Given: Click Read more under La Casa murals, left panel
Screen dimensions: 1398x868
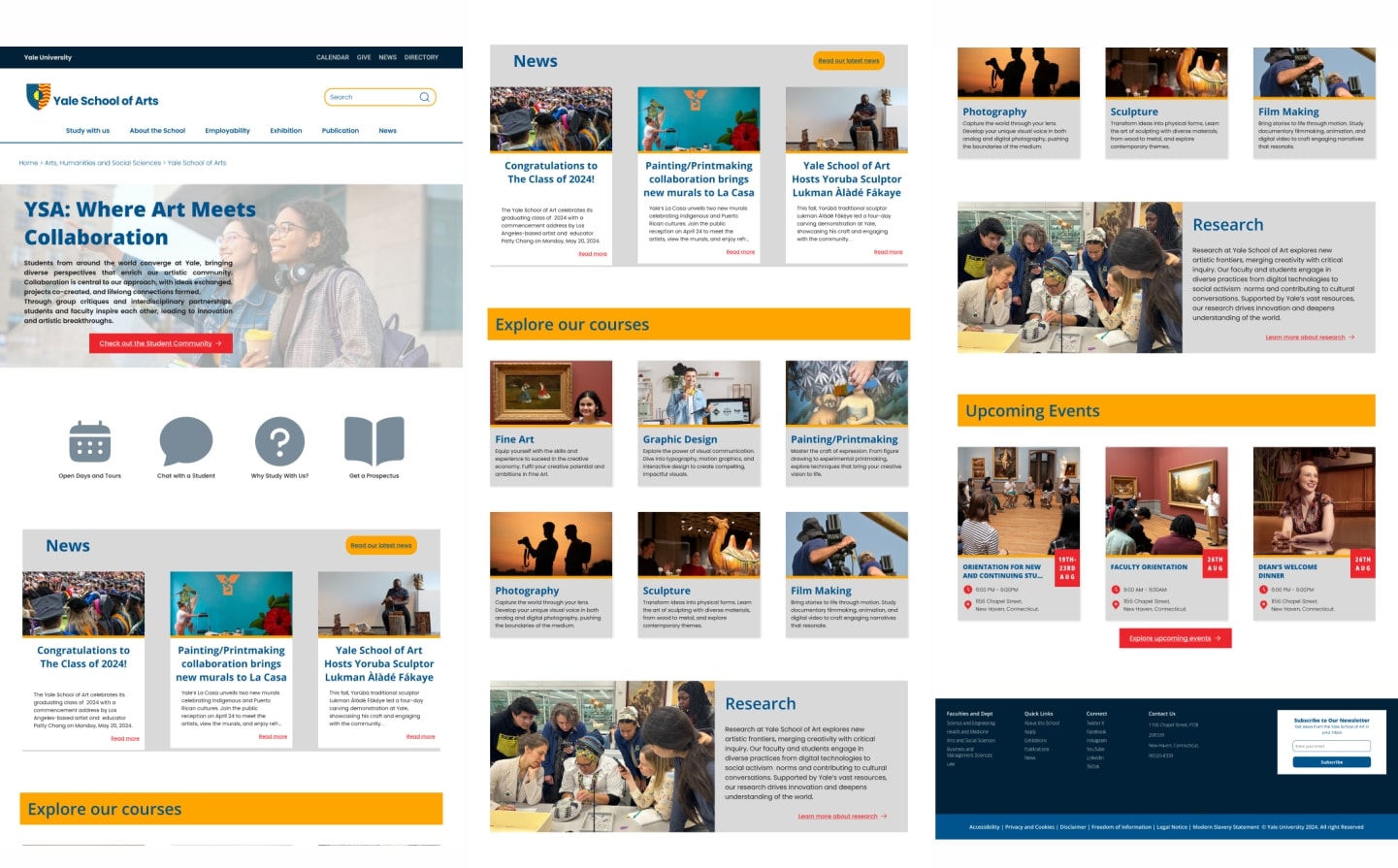Looking at the screenshot, I should pos(273,737).
